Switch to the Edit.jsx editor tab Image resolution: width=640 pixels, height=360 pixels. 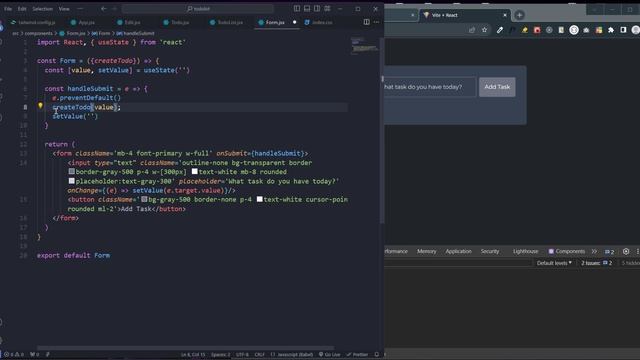pyautogui.click(x=129, y=22)
